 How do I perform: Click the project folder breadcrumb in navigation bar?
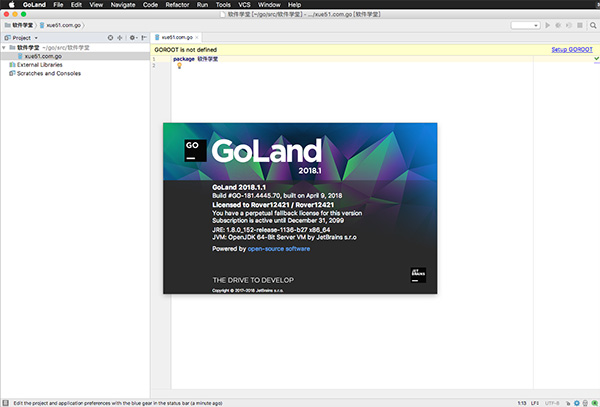[x=19, y=25]
